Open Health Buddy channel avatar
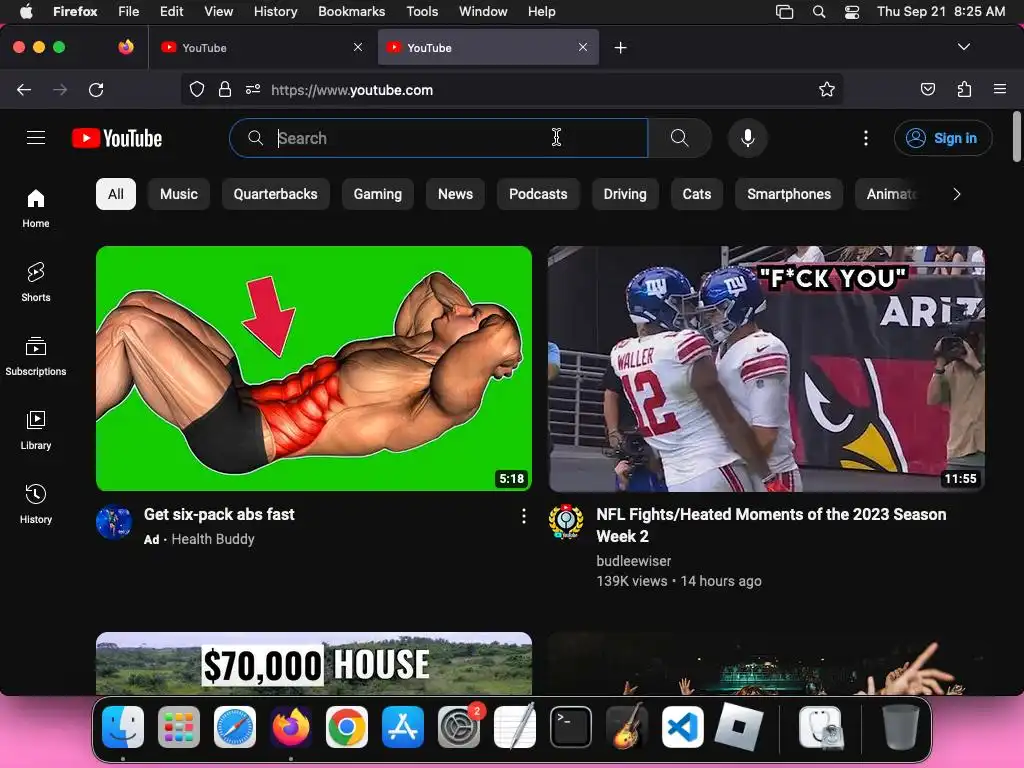Image resolution: width=1024 pixels, height=768 pixels. 114,521
